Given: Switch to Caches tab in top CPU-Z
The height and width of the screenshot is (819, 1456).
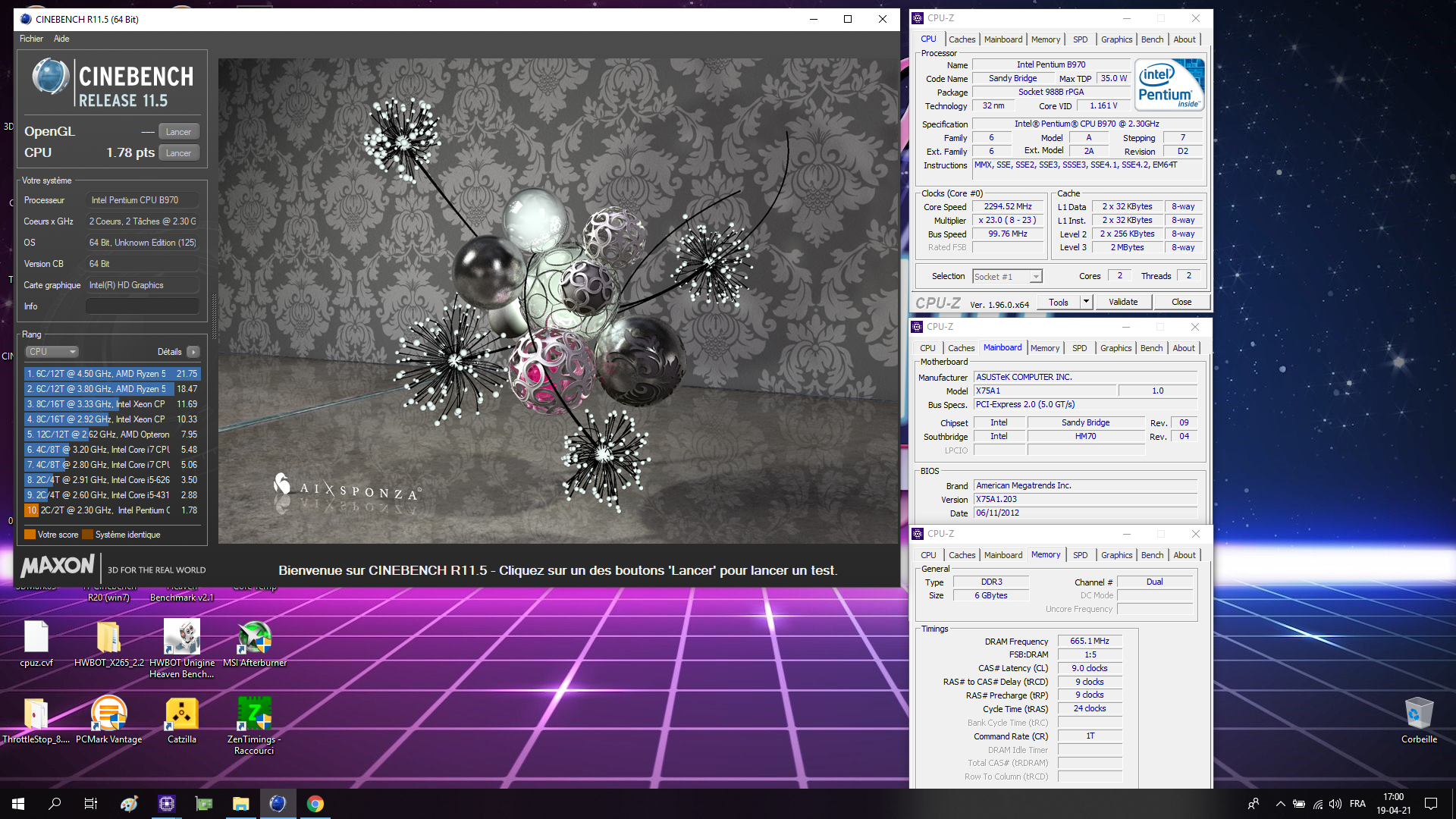Looking at the screenshot, I should click(962, 39).
